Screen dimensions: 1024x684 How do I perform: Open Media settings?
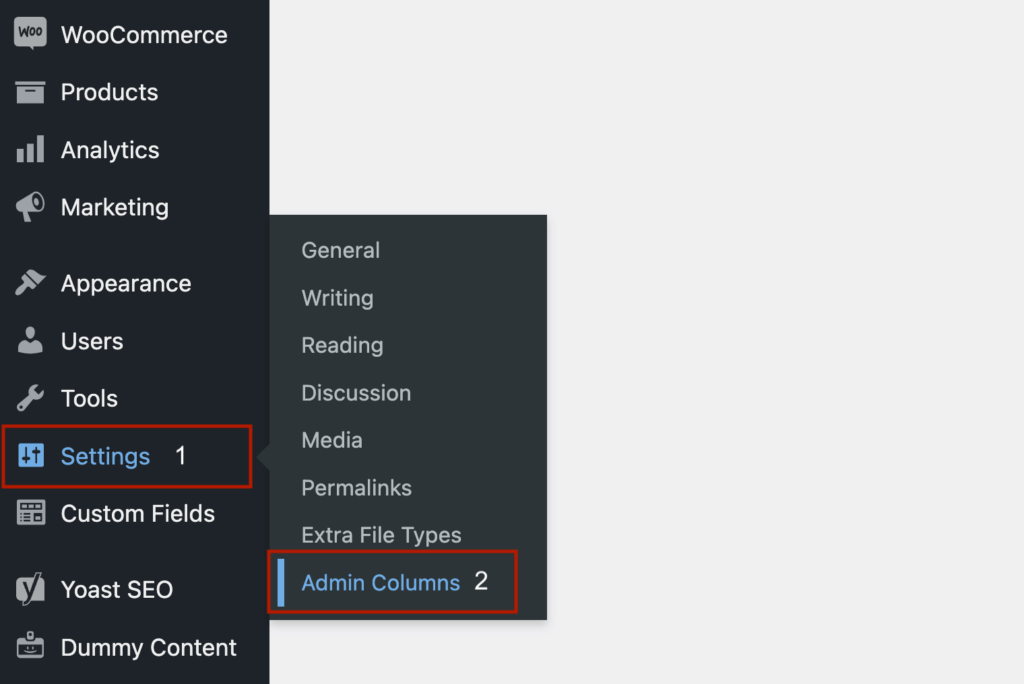coord(331,440)
